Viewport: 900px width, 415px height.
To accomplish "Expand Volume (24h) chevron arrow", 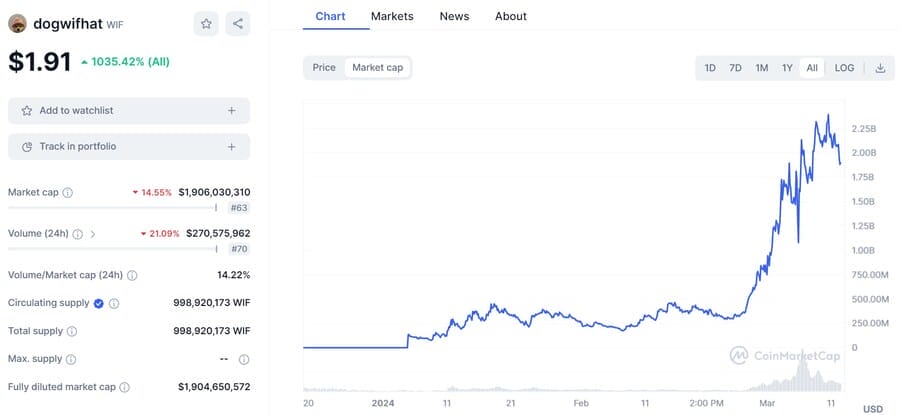I will click(x=93, y=234).
